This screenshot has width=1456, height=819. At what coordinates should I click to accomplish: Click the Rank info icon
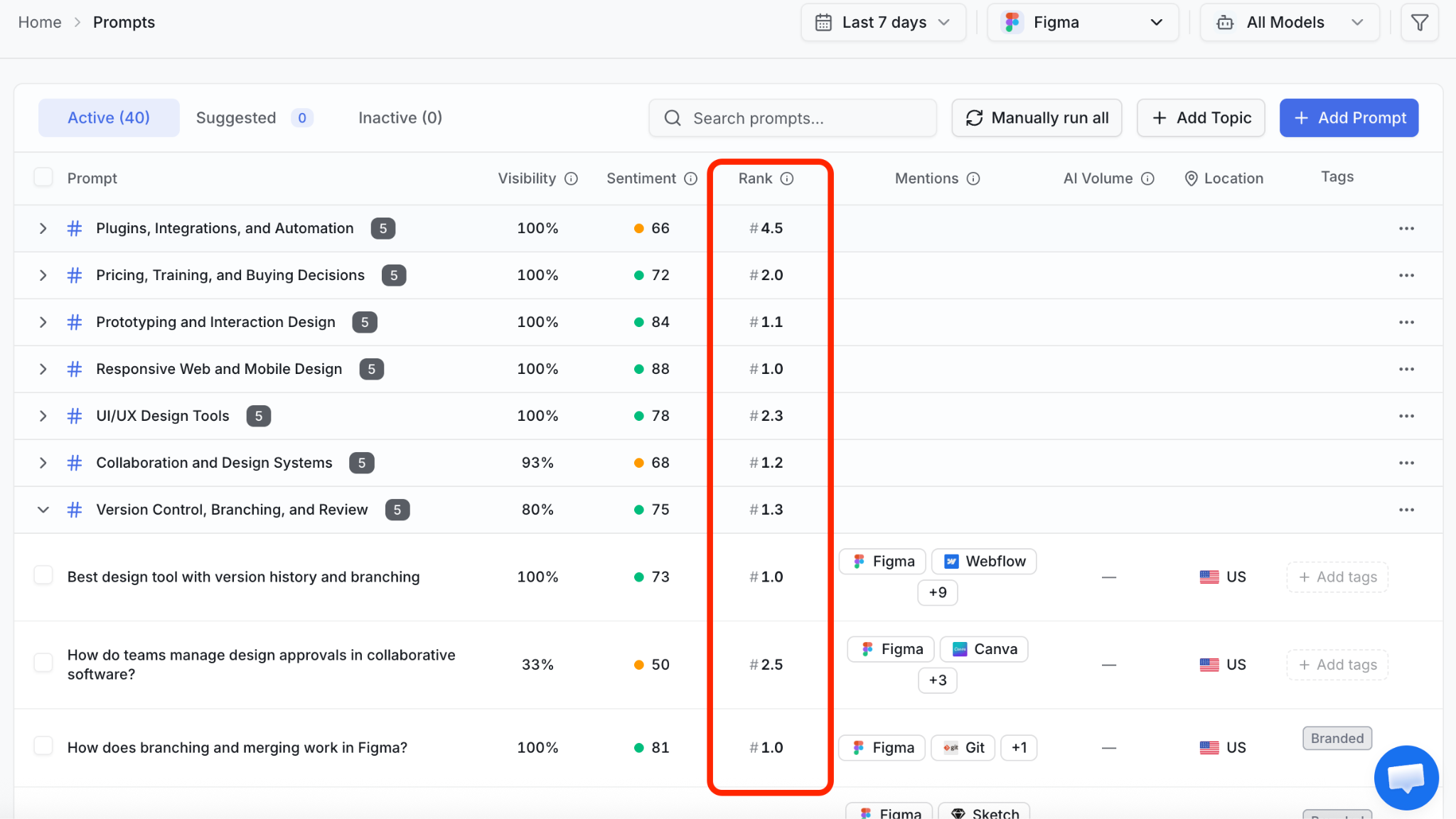pyautogui.click(x=786, y=178)
